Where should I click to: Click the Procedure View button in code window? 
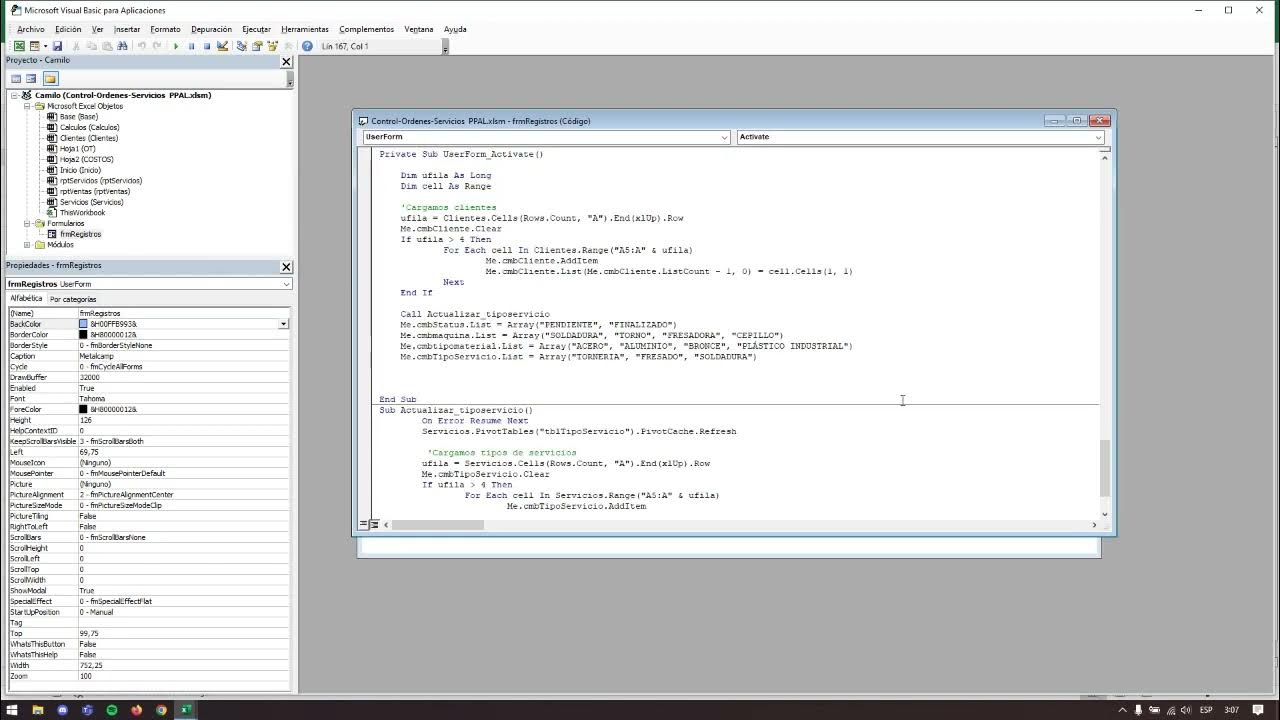(x=364, y=524)
